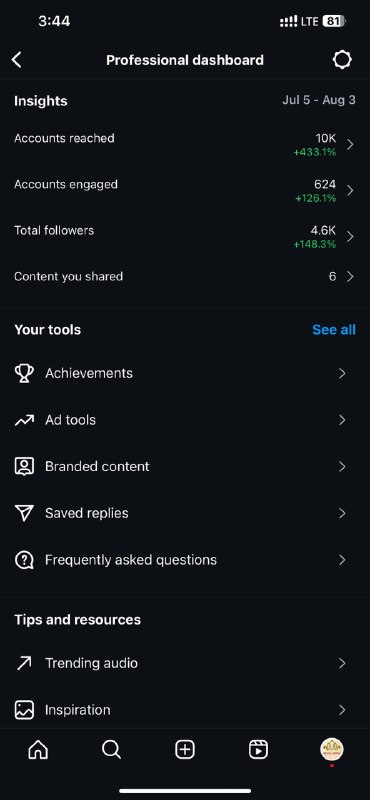Open profile via avatar thumbnail
The height and width of the screenshot is (800, 370).
click(332, 749)
